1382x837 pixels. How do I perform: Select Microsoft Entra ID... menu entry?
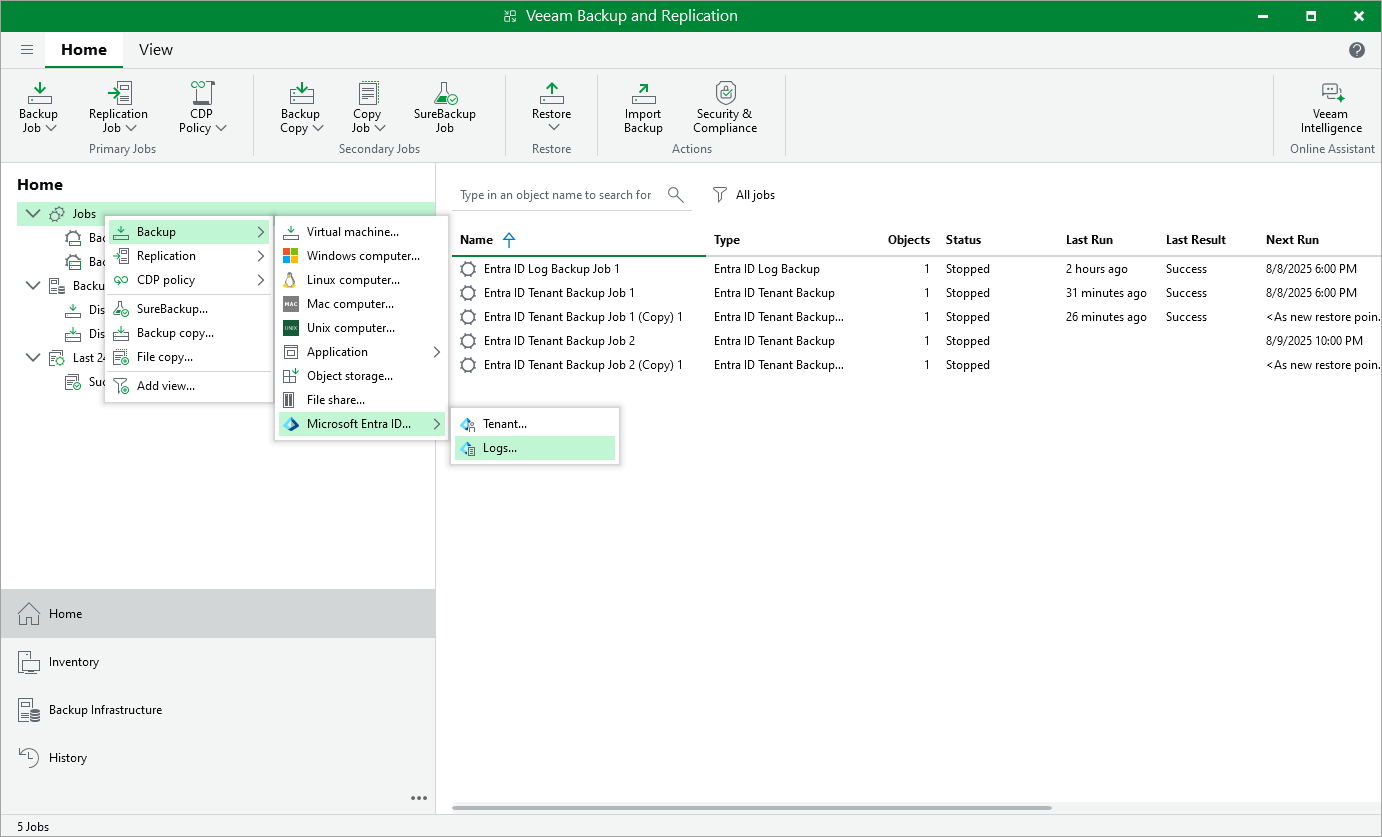[x=362, y=424]
